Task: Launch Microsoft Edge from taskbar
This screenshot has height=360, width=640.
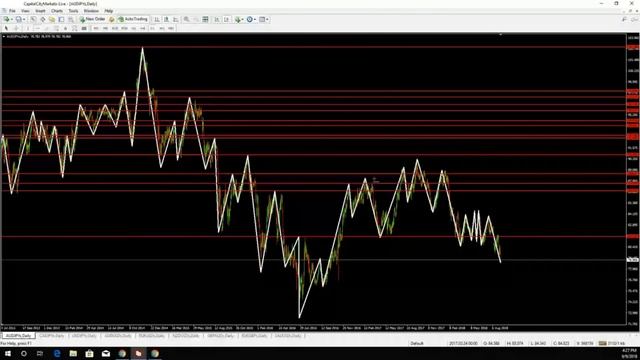Action: pos(57,353)
